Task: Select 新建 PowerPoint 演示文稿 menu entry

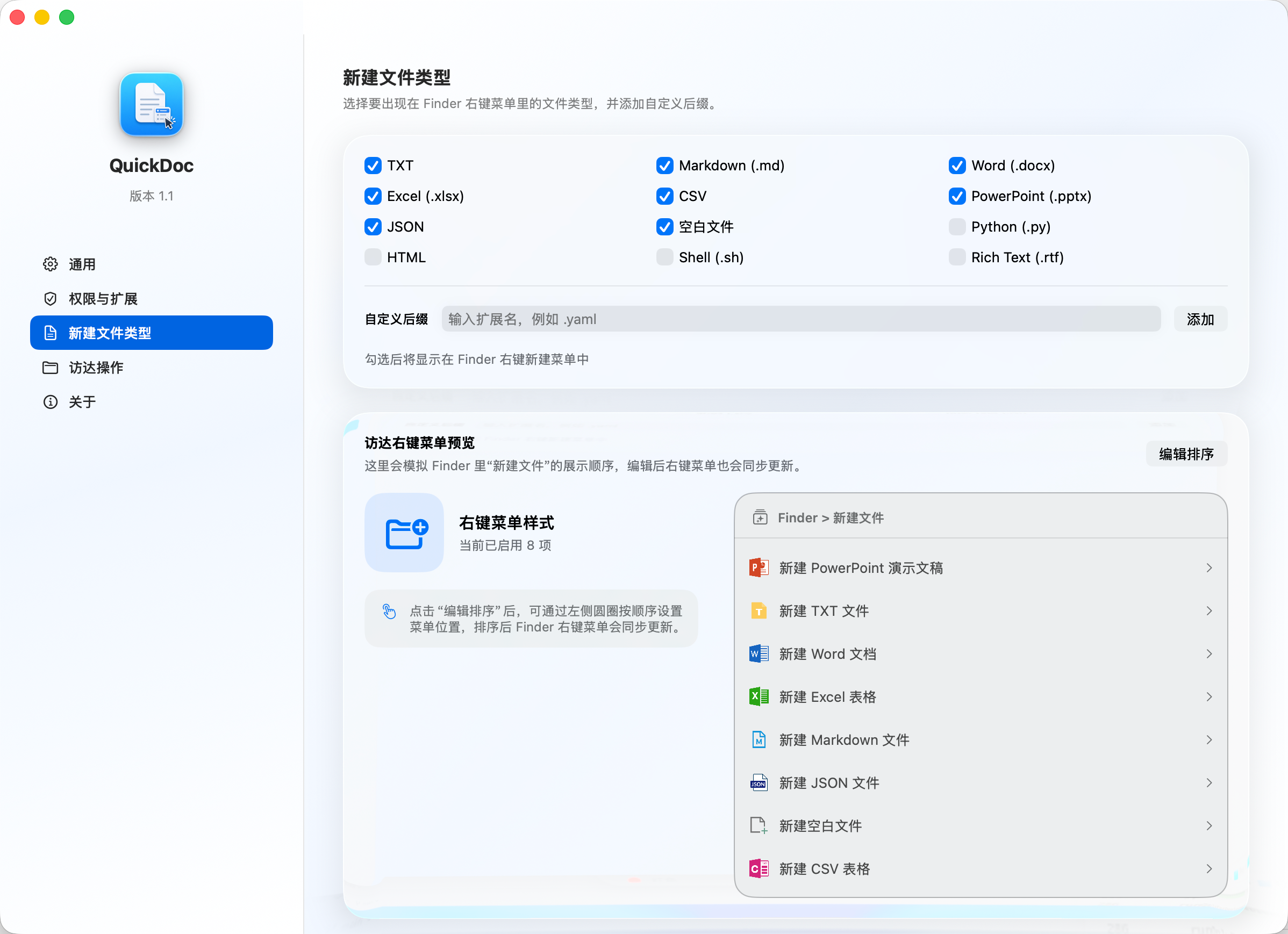Action: coord(981,568)
